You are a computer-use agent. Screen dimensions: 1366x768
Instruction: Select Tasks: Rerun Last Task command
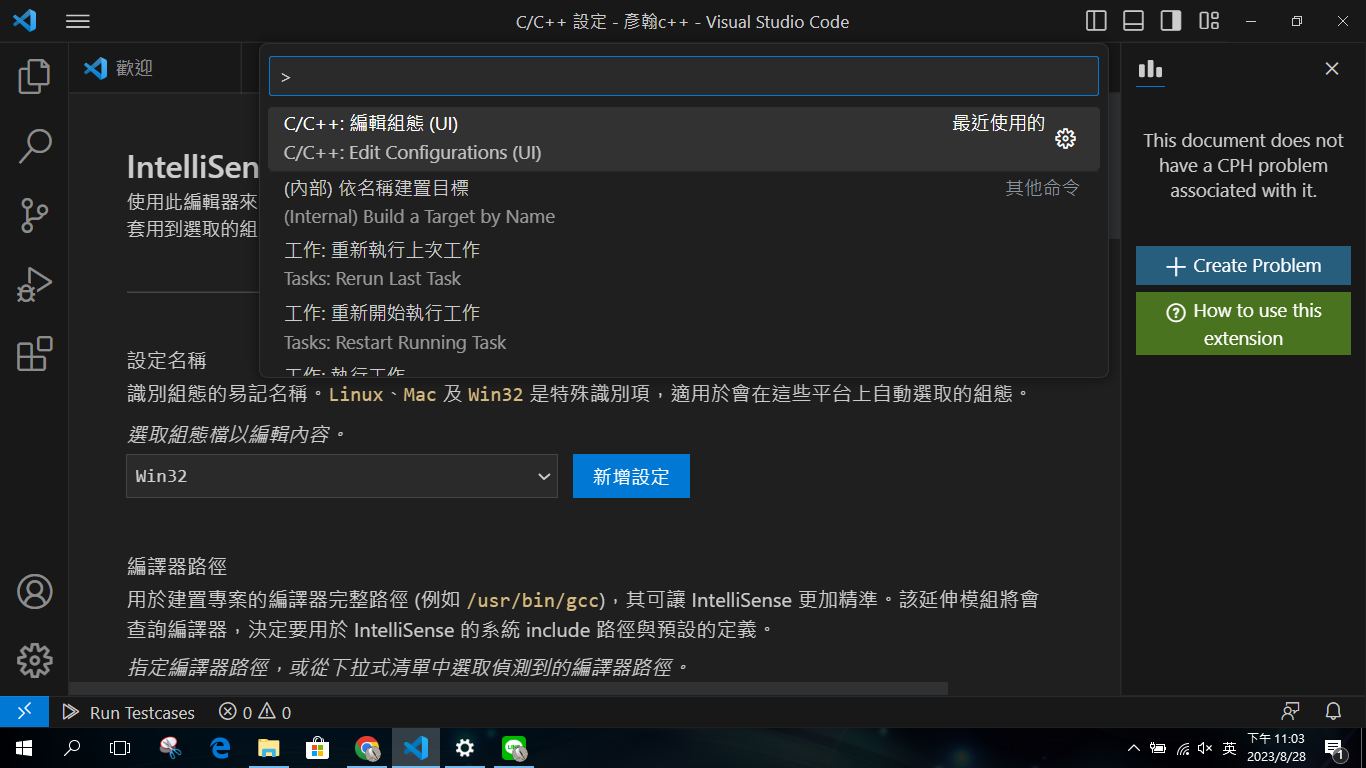(684, 264)
